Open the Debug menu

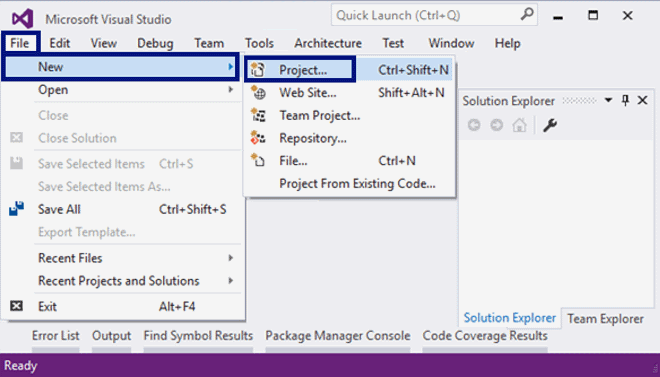click(x=155, y=43)
